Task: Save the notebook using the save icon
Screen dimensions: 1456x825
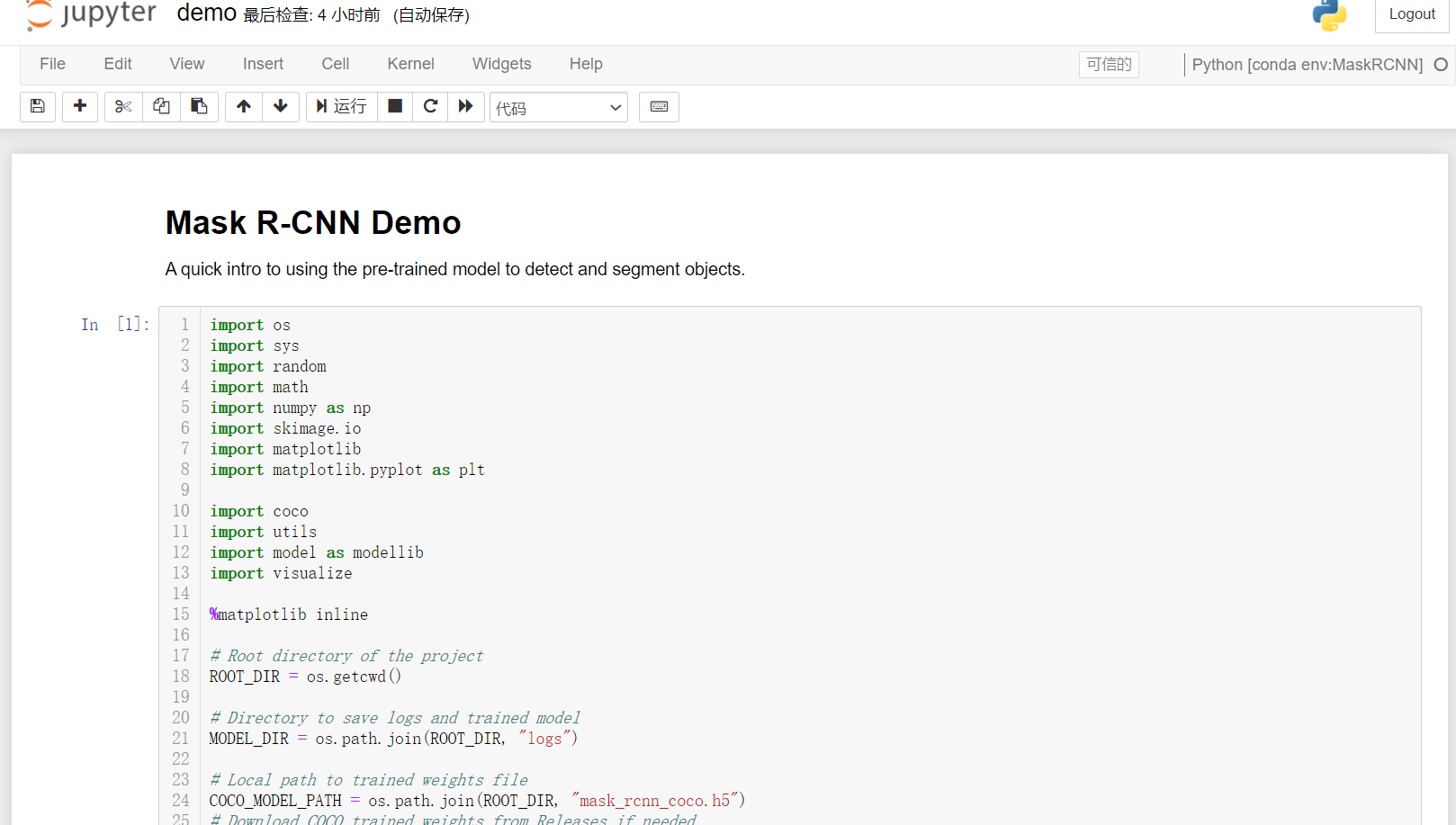Action: 37,106
